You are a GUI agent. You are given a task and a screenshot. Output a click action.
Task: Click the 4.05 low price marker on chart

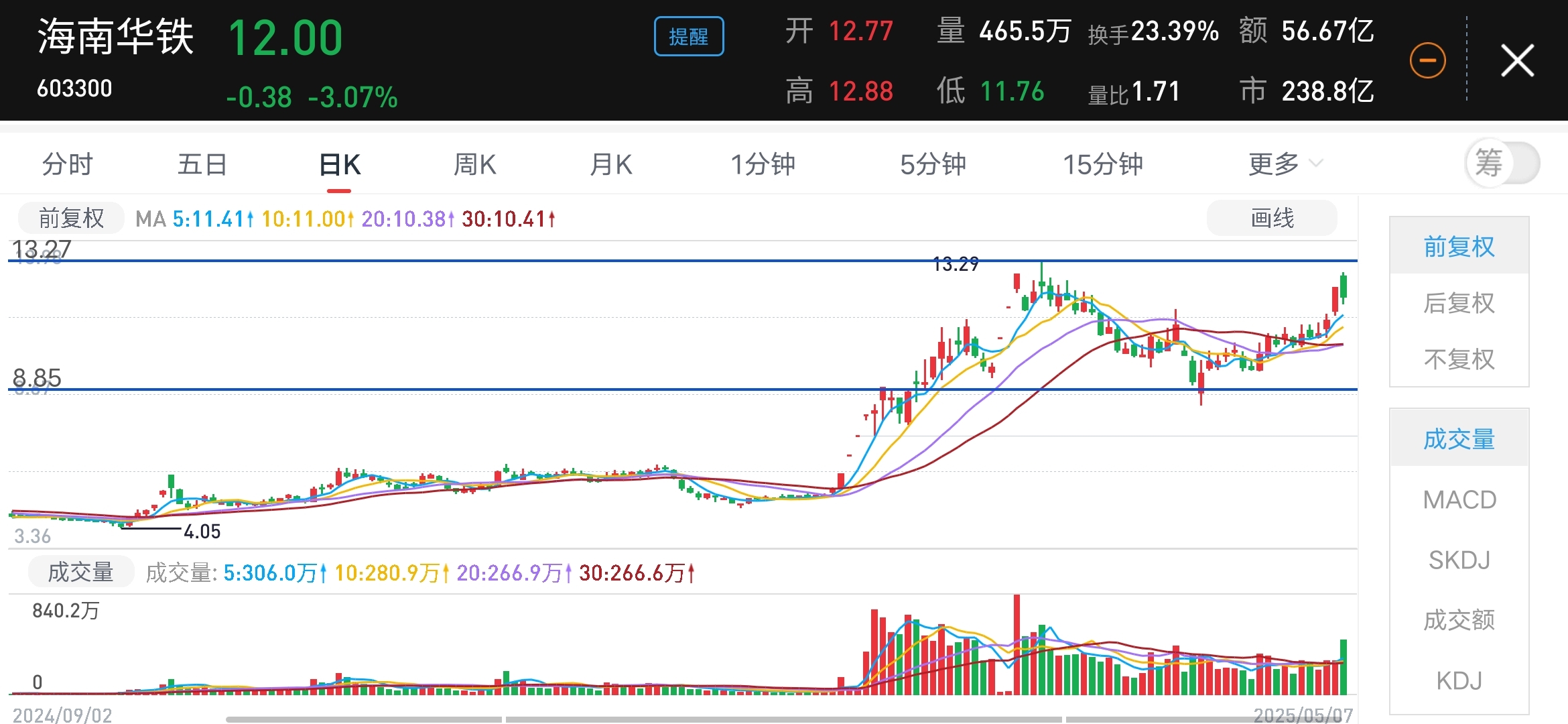pyautogui.click(x=202, y=532)
